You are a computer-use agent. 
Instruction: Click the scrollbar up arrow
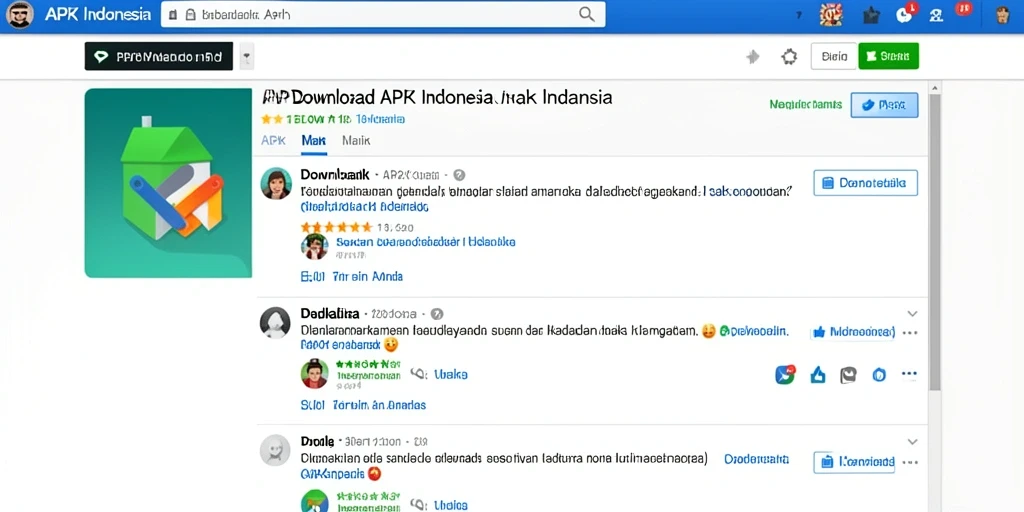(x=935, y=87)
